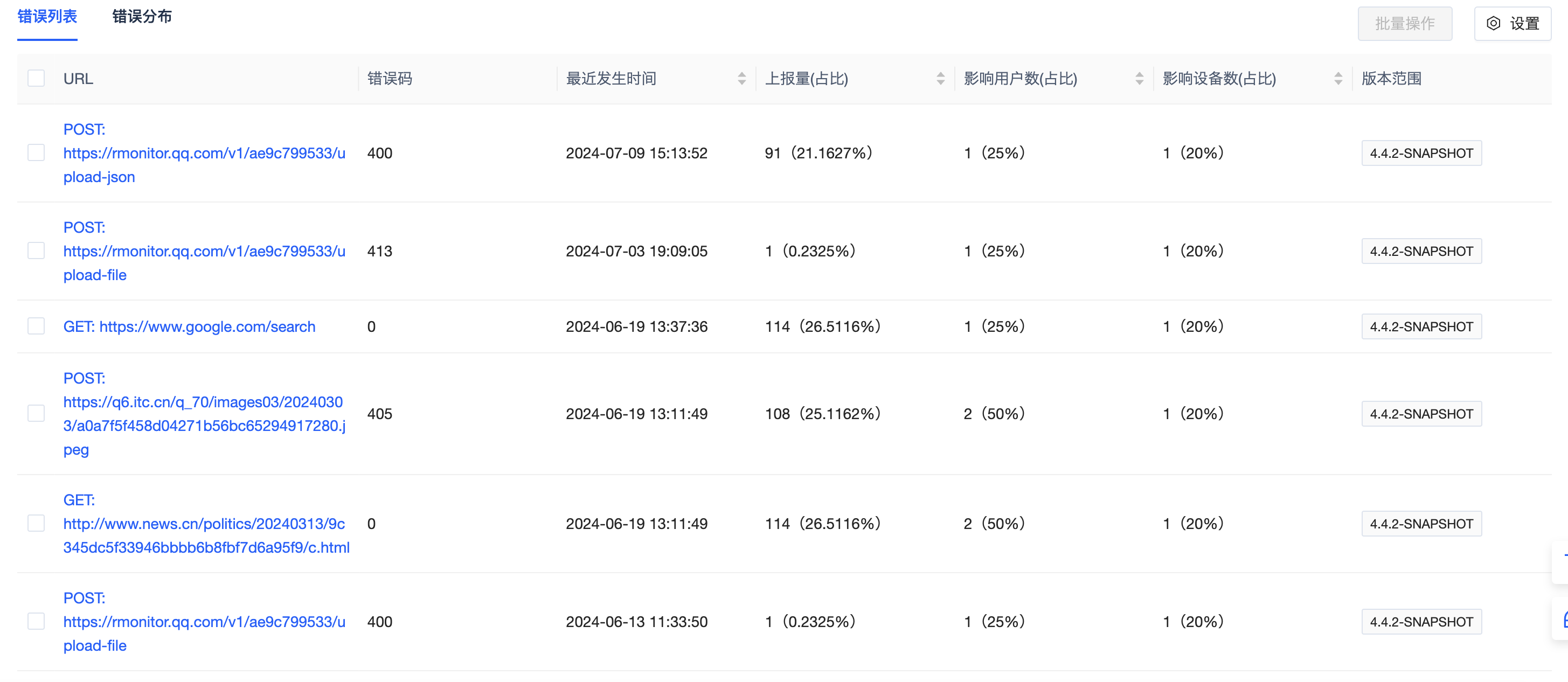Sort by 影响用户数(占比) column arrows
Viewport: 1568px width, 682px height.
(1139, 79)
